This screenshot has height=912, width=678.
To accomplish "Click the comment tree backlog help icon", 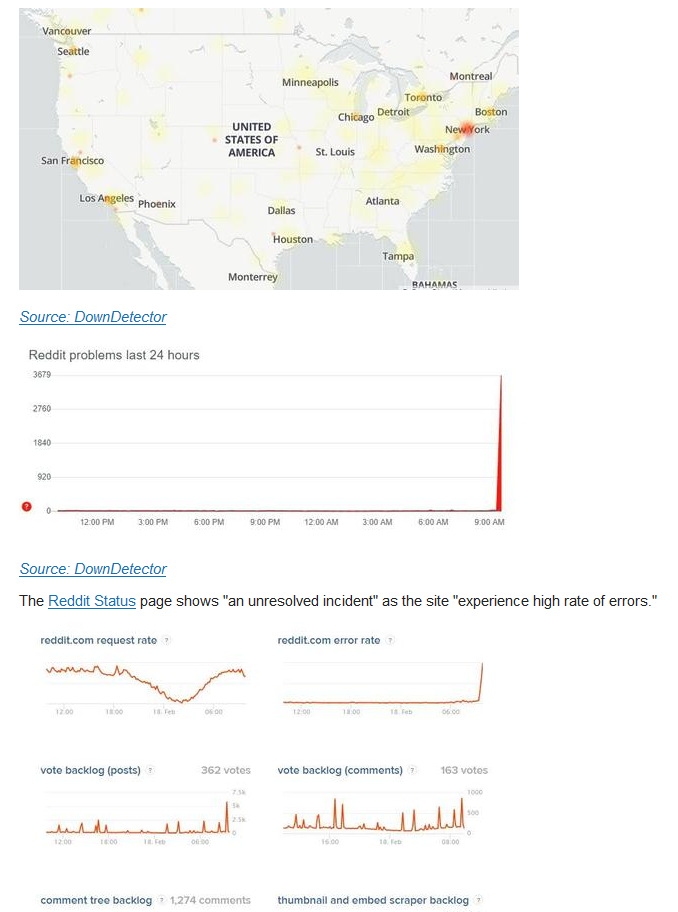I will (x=161, y=901).
